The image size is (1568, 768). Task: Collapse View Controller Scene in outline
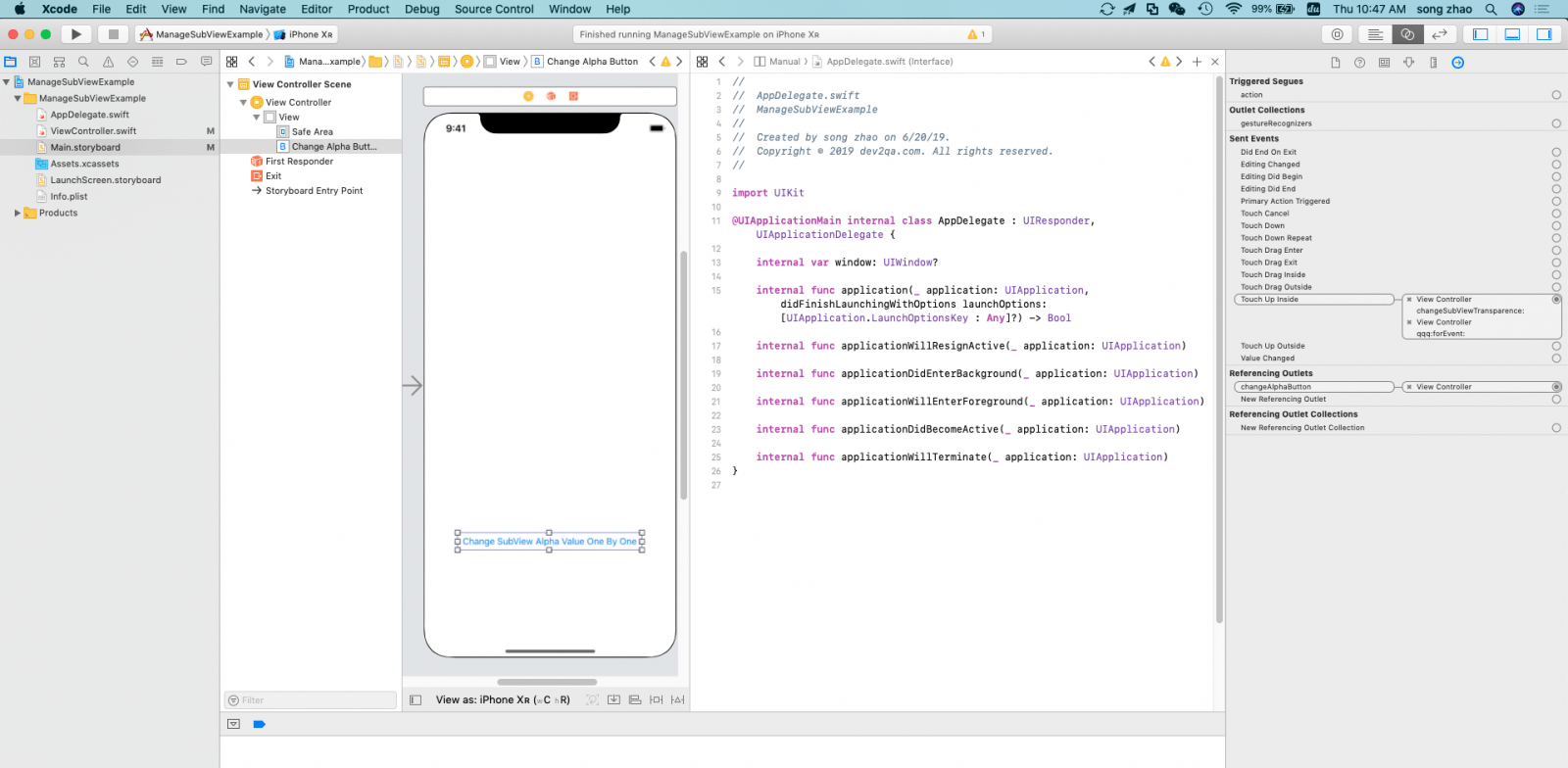coord(230,84)
